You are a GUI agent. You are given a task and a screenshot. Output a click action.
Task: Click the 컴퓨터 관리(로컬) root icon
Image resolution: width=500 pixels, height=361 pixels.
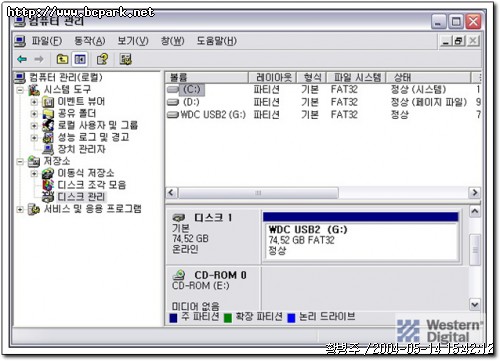(x=20, y=78)
